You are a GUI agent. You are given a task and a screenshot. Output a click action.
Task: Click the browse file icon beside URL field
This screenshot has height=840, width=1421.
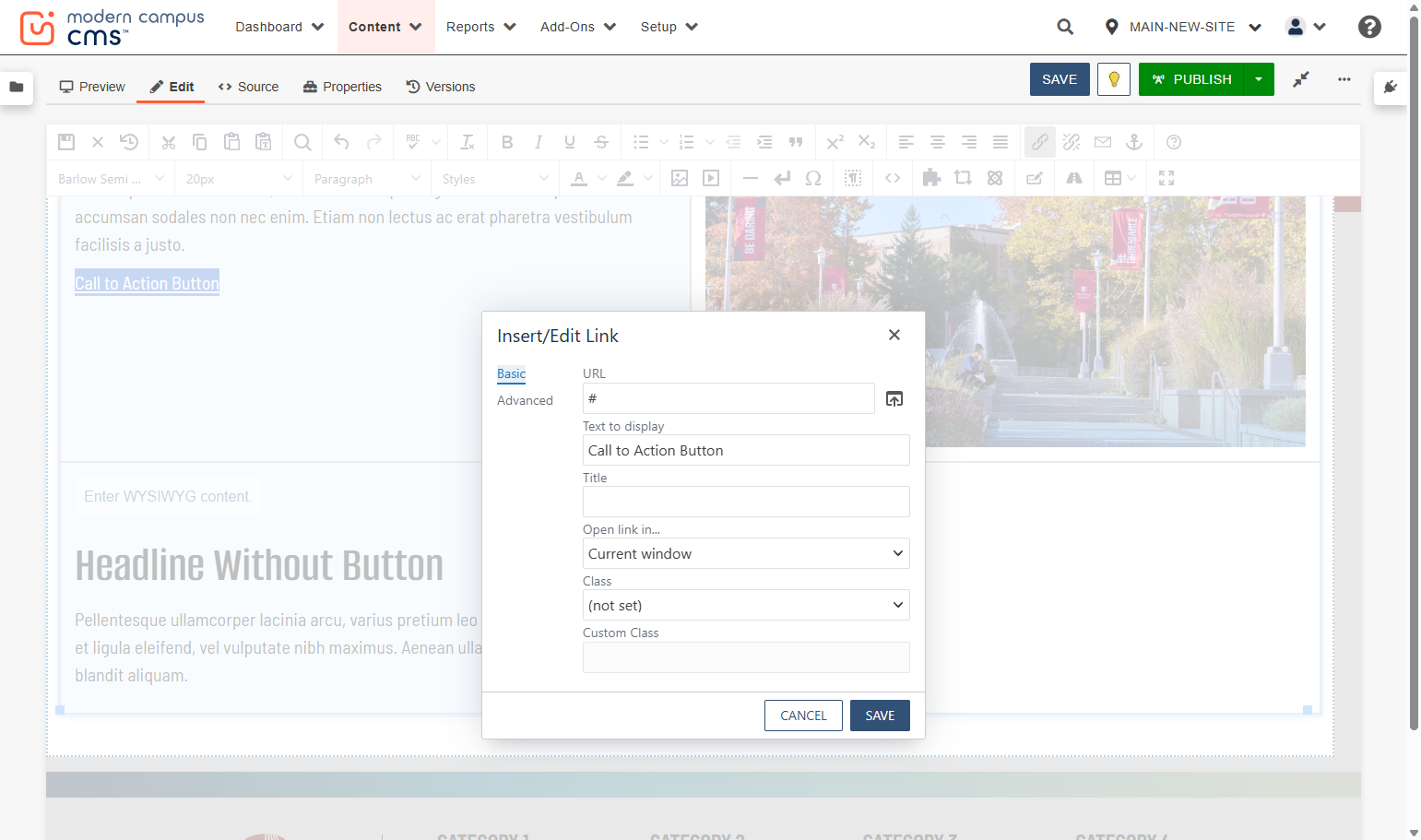click(x=894, y=398)
